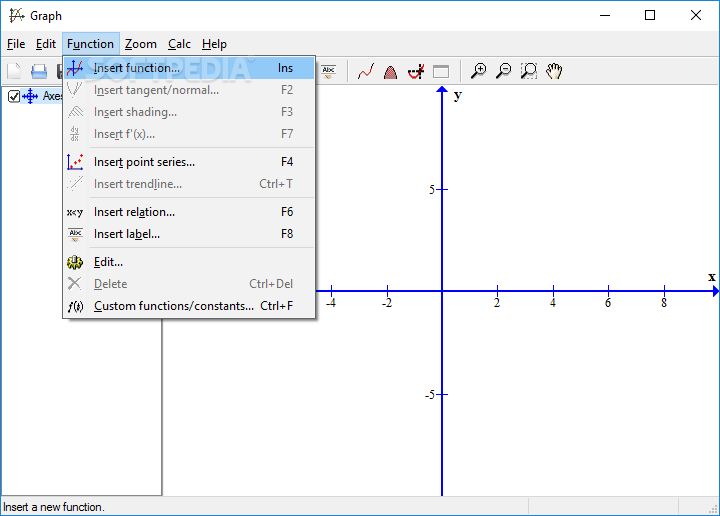720x516 pixels.
Task: Choose Edit... in the Function menu
Action: [x=189, y=262]
